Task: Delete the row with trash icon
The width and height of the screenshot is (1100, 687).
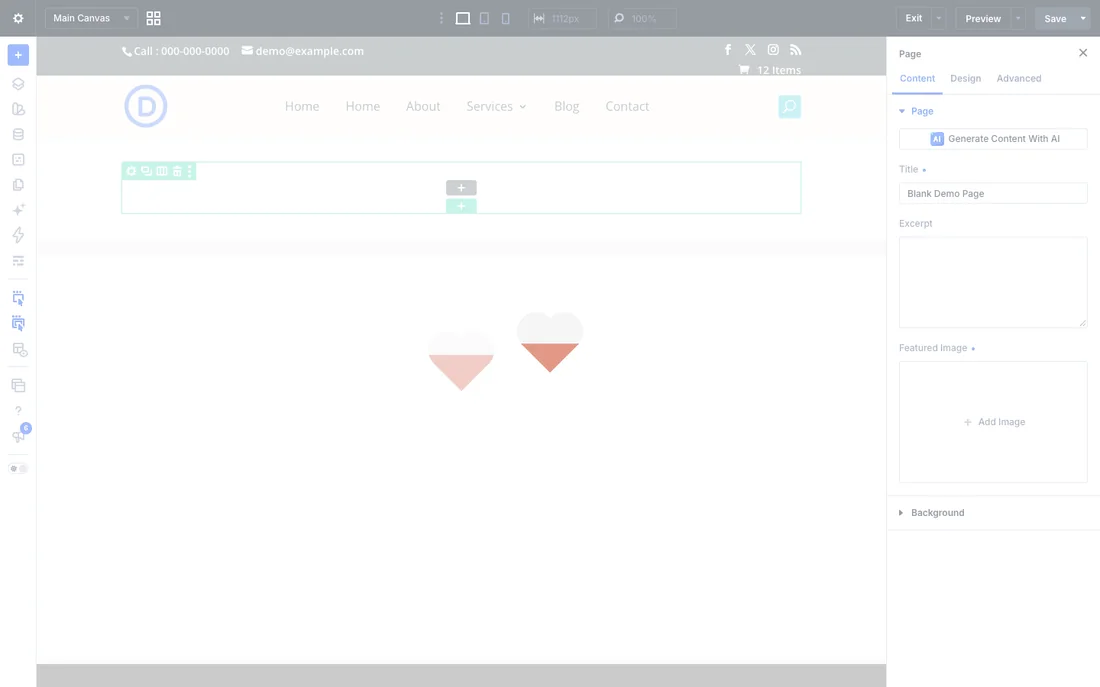Action: click(x=177, y=171)
